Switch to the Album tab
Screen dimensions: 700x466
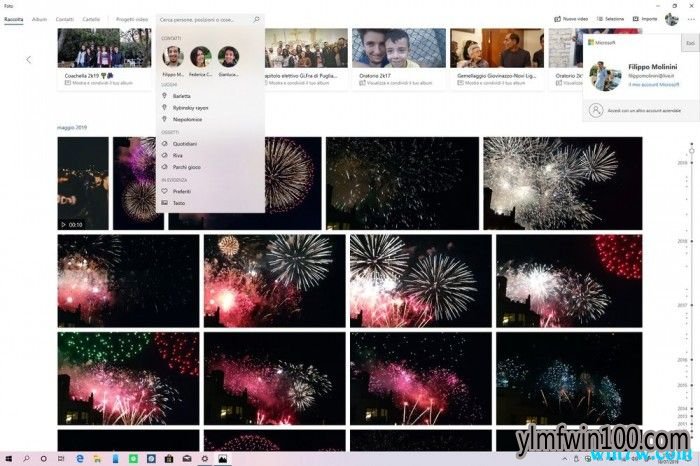point(39,20)
